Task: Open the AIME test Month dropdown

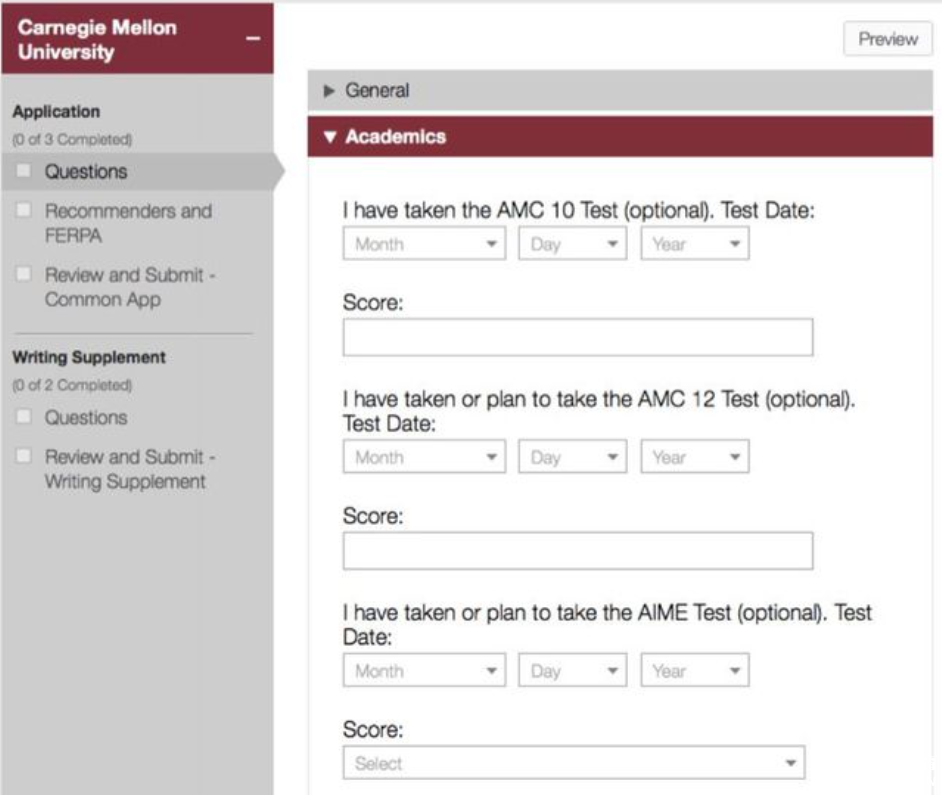Action: [424, 670]
